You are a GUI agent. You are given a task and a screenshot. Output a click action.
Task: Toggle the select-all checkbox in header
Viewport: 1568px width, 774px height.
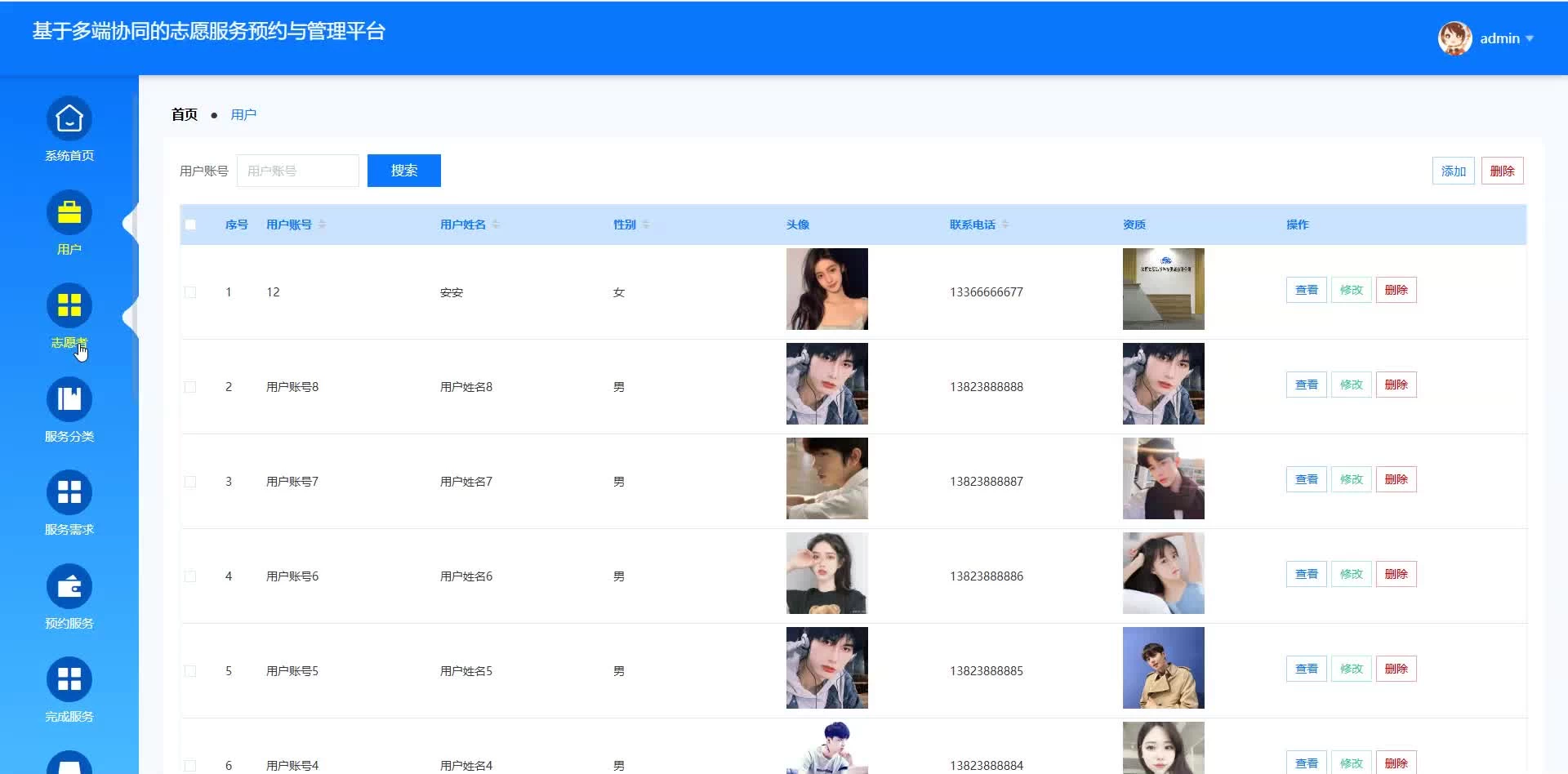tap(190, 225)
